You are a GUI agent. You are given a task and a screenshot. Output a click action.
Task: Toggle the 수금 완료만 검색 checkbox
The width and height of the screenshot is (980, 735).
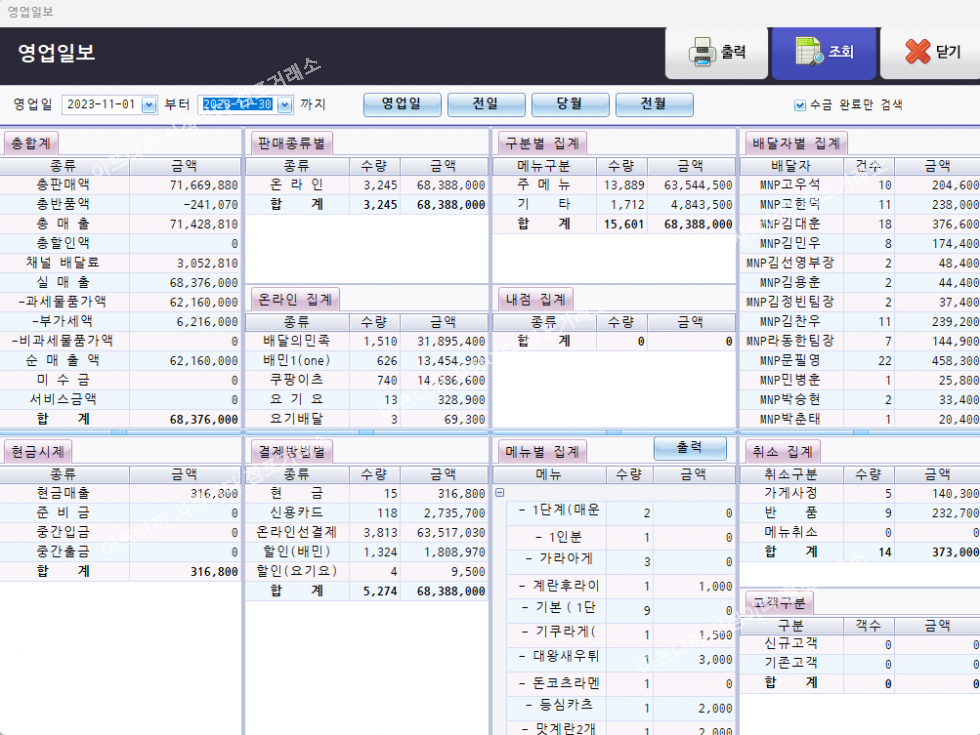800,105
